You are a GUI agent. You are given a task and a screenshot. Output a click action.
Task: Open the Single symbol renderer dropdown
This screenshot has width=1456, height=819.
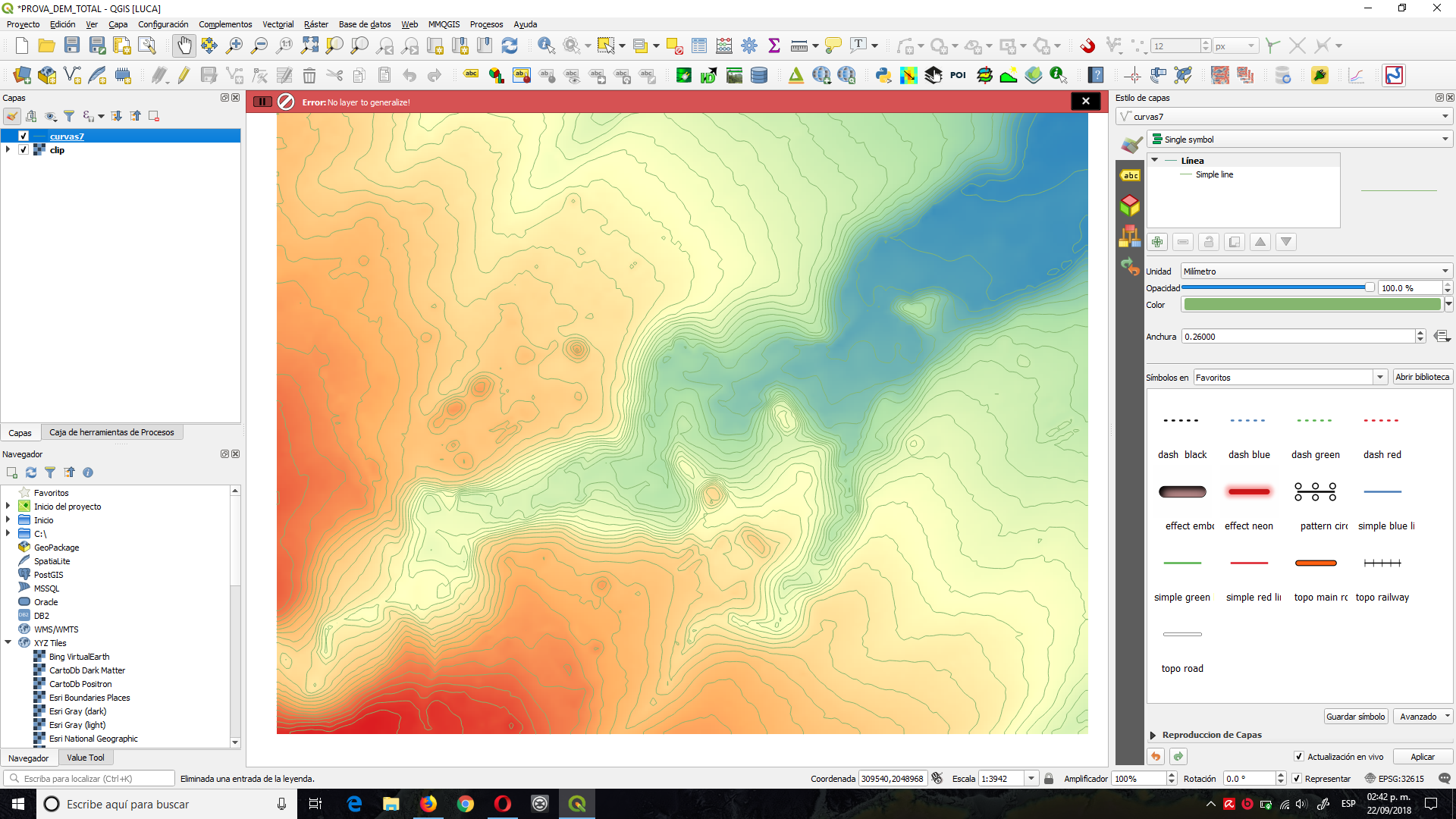click(1300, 140)
